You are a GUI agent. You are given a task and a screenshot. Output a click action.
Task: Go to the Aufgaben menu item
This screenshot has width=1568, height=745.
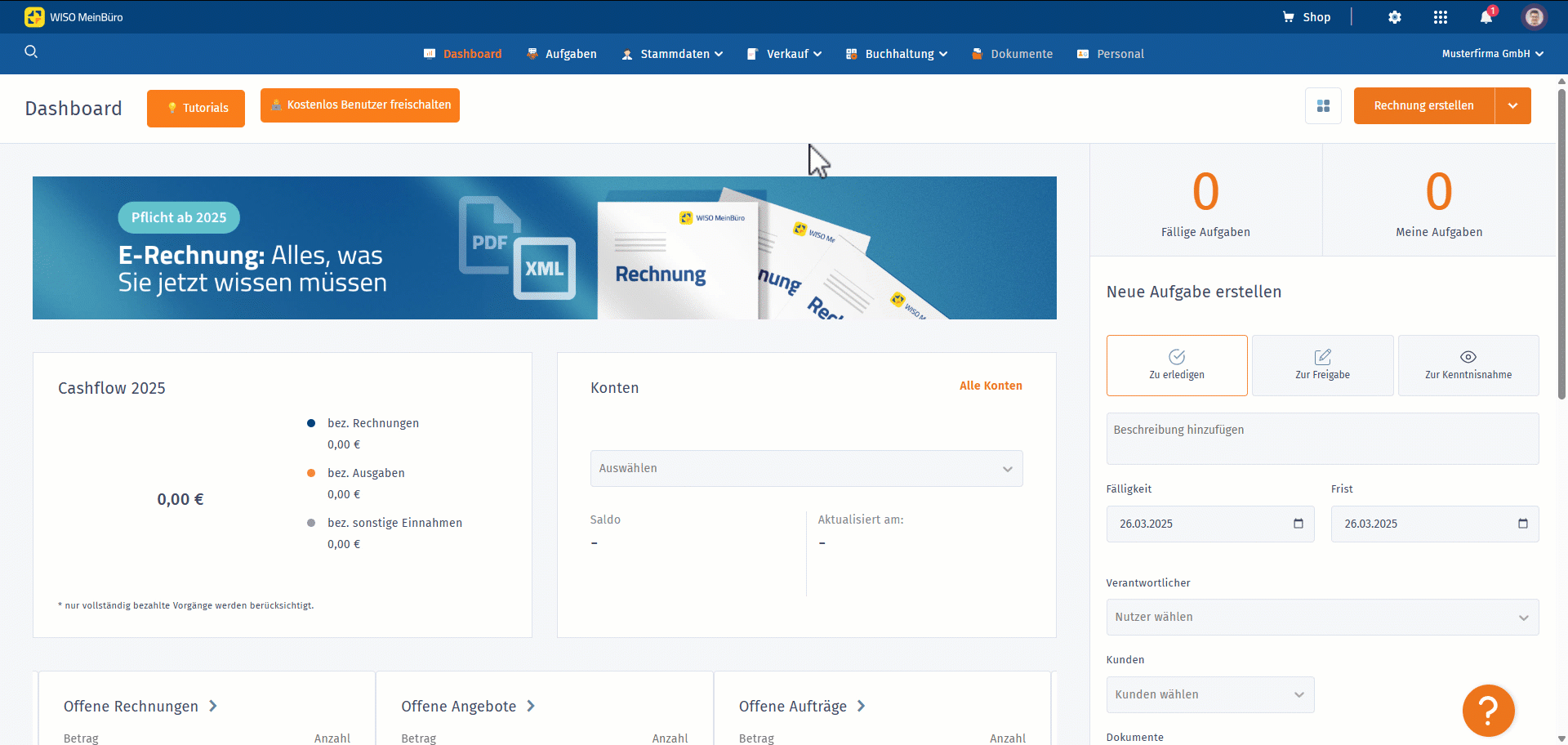(x=562, y=54)
